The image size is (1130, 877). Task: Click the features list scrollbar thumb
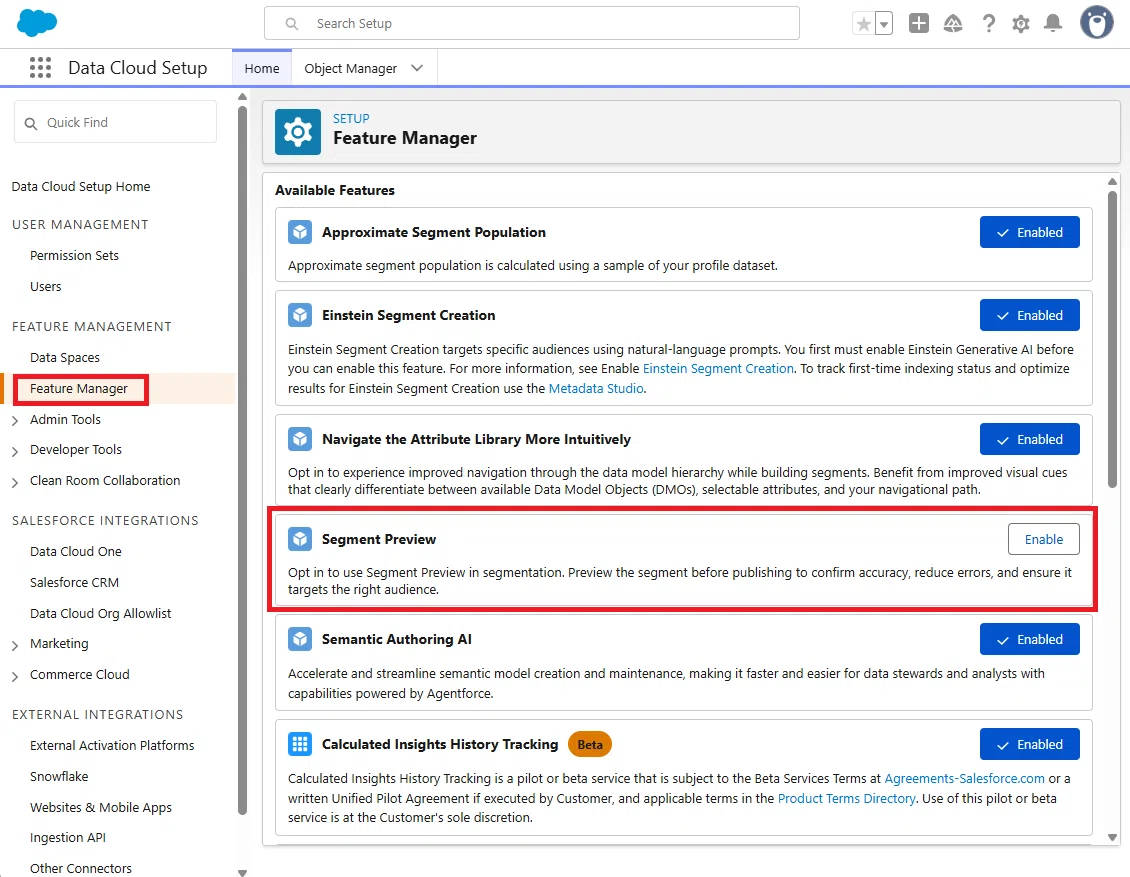pos(1112,339)
